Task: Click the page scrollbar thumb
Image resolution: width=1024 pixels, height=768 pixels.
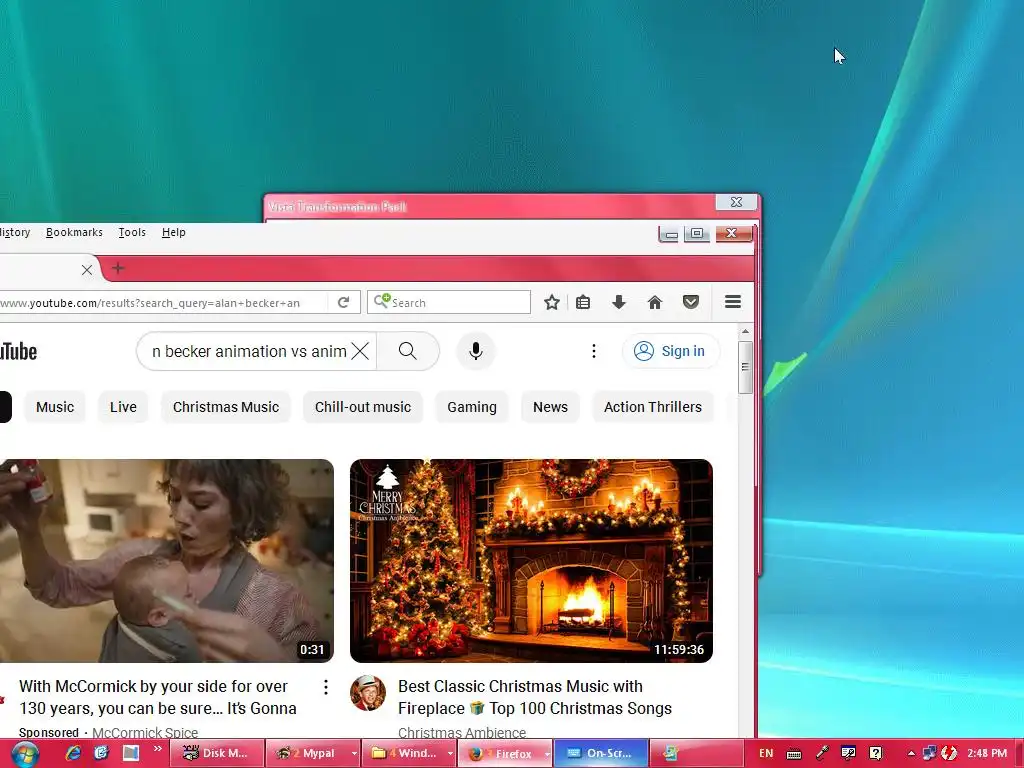Action: tap(745, 367)
